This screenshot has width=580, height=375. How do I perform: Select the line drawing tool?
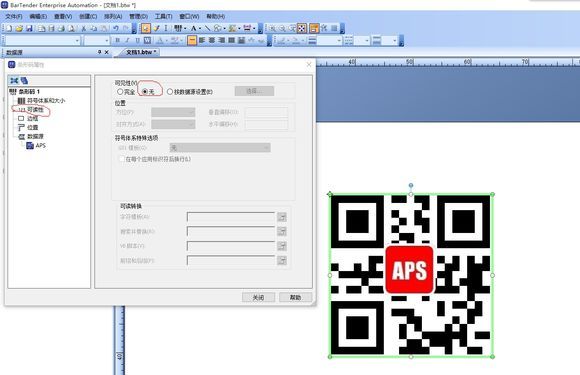tap(208, 28)
